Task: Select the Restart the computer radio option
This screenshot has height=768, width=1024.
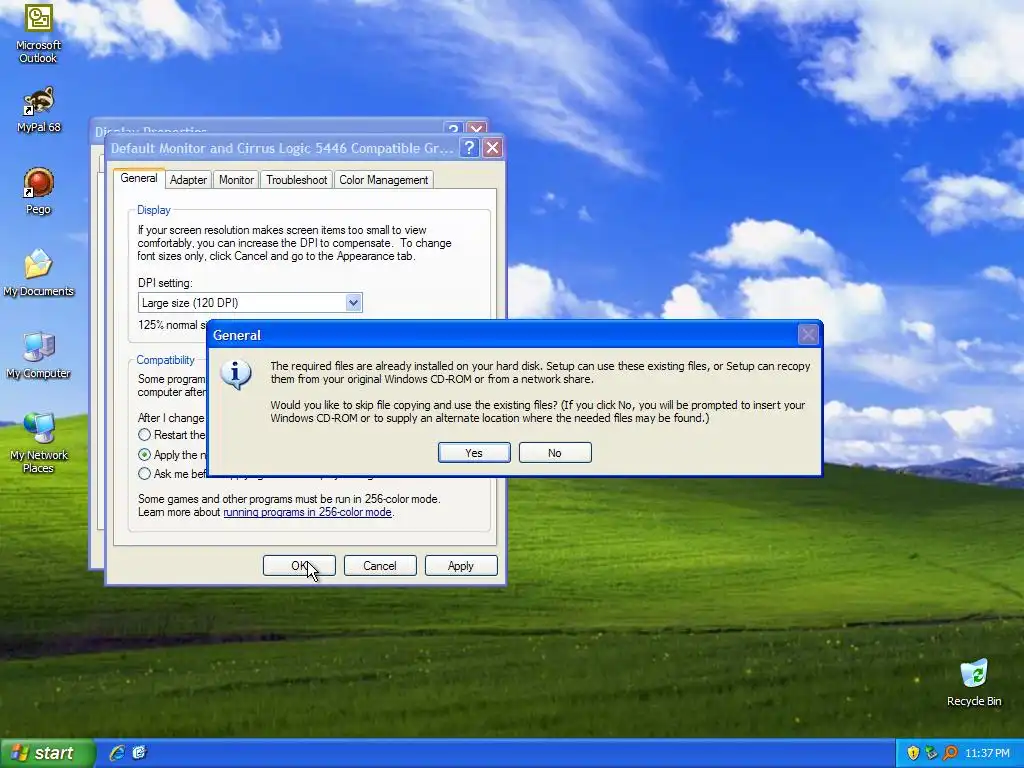Action: [144, 435]
